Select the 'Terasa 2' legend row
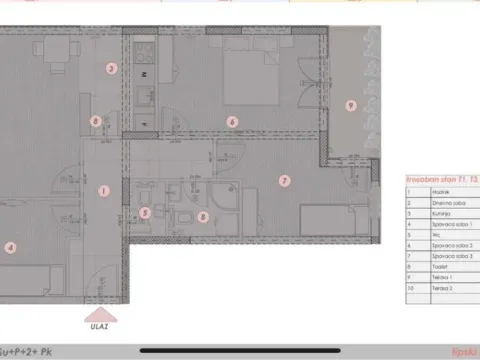Image resolution: width=480 pixels, height=360 pixels. tap(443, 288)
